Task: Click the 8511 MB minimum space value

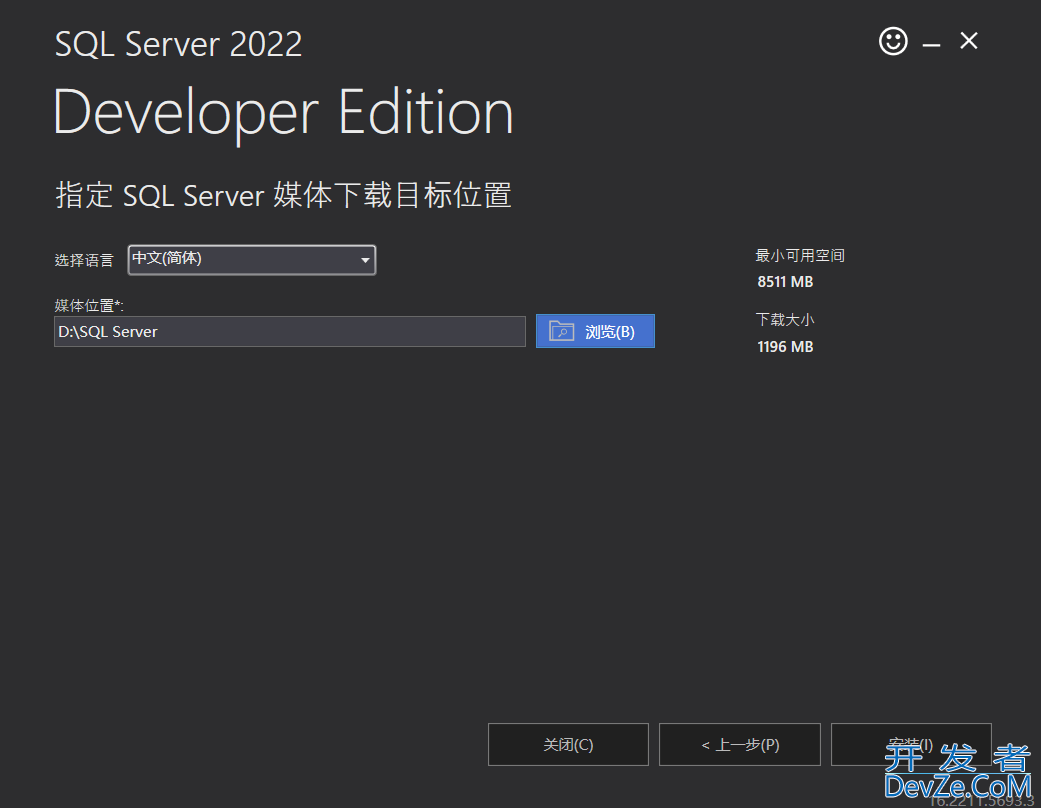Action: coord(785,282)
